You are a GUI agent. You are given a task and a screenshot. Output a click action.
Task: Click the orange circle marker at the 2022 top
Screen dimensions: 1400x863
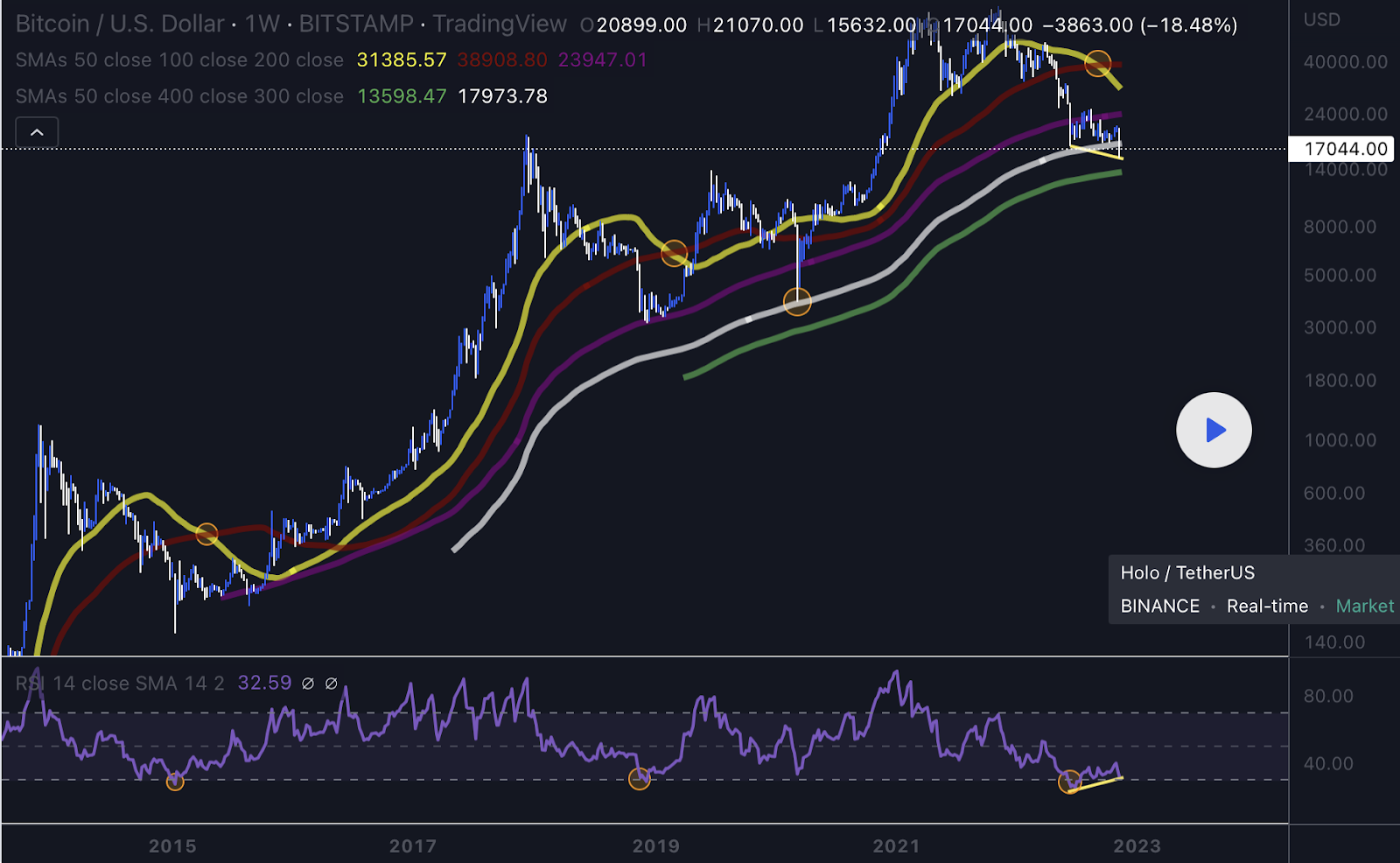point(1099,64)
